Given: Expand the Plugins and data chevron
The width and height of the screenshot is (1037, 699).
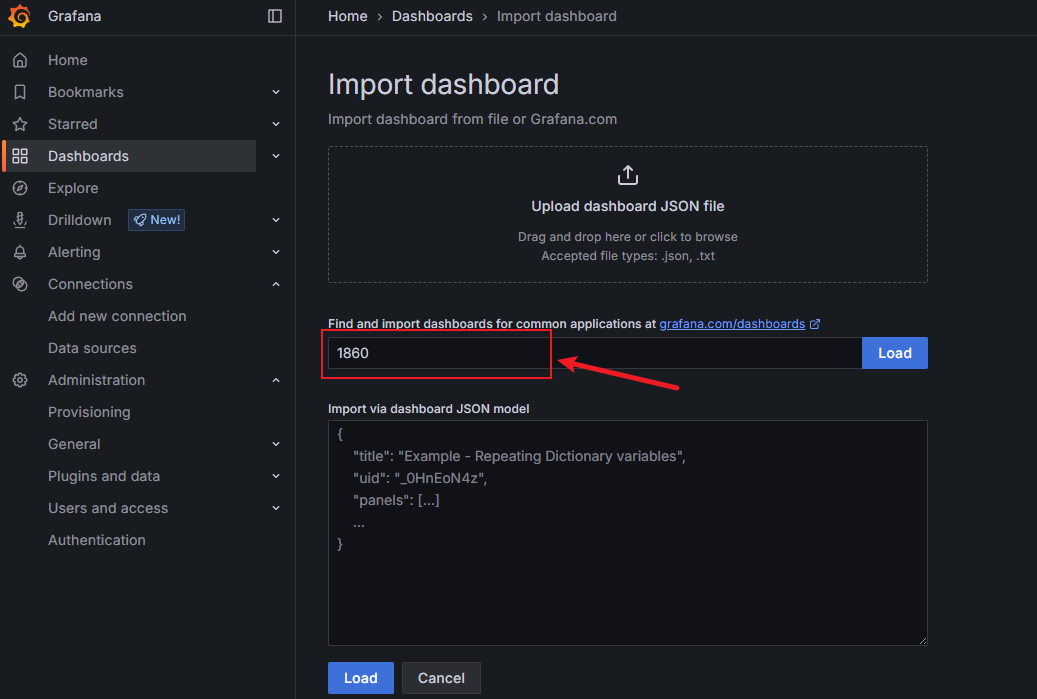Looking at the screenshot, I should 276,476.
